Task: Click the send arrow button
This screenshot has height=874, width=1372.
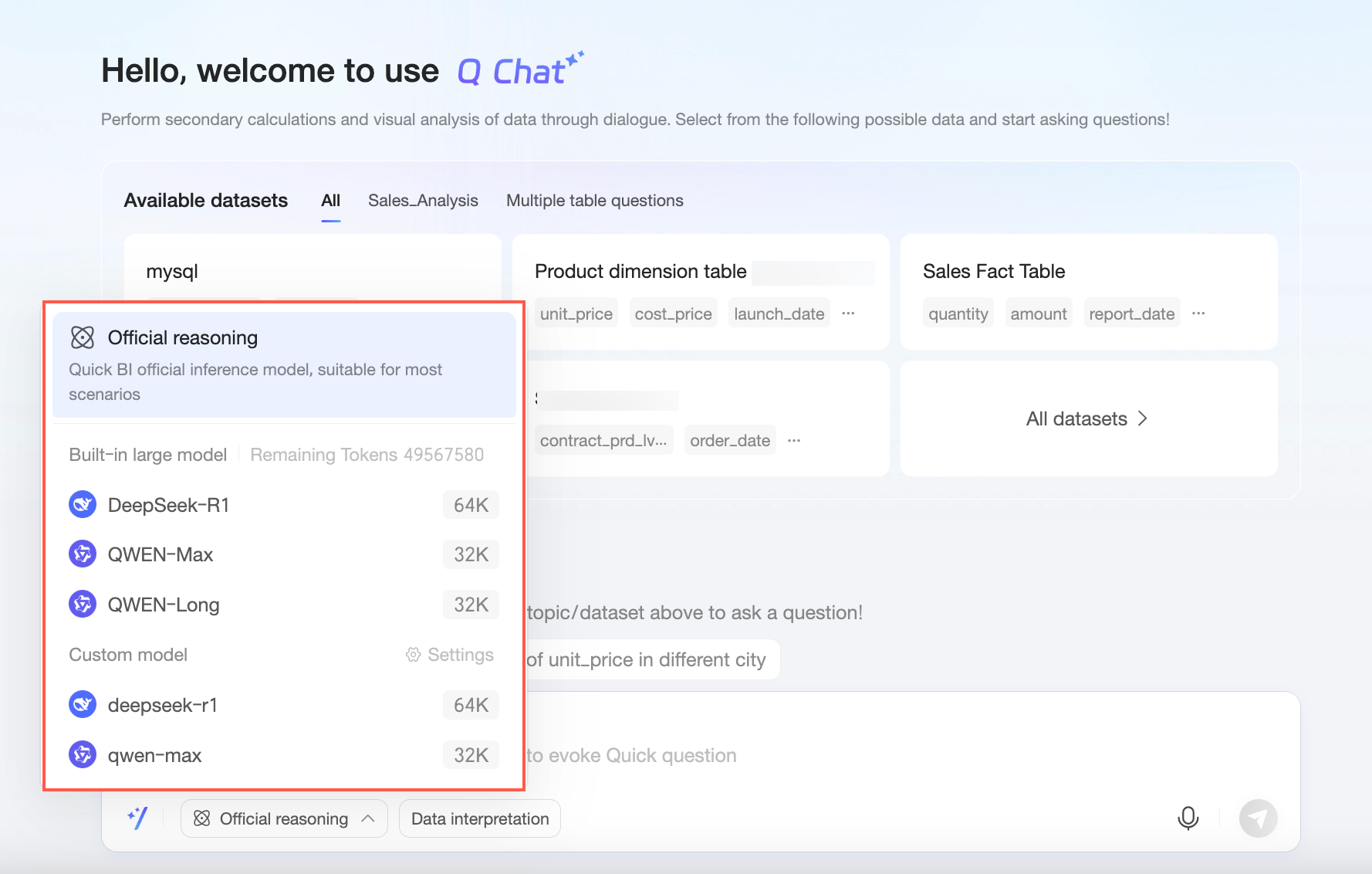Action: 1258,818
